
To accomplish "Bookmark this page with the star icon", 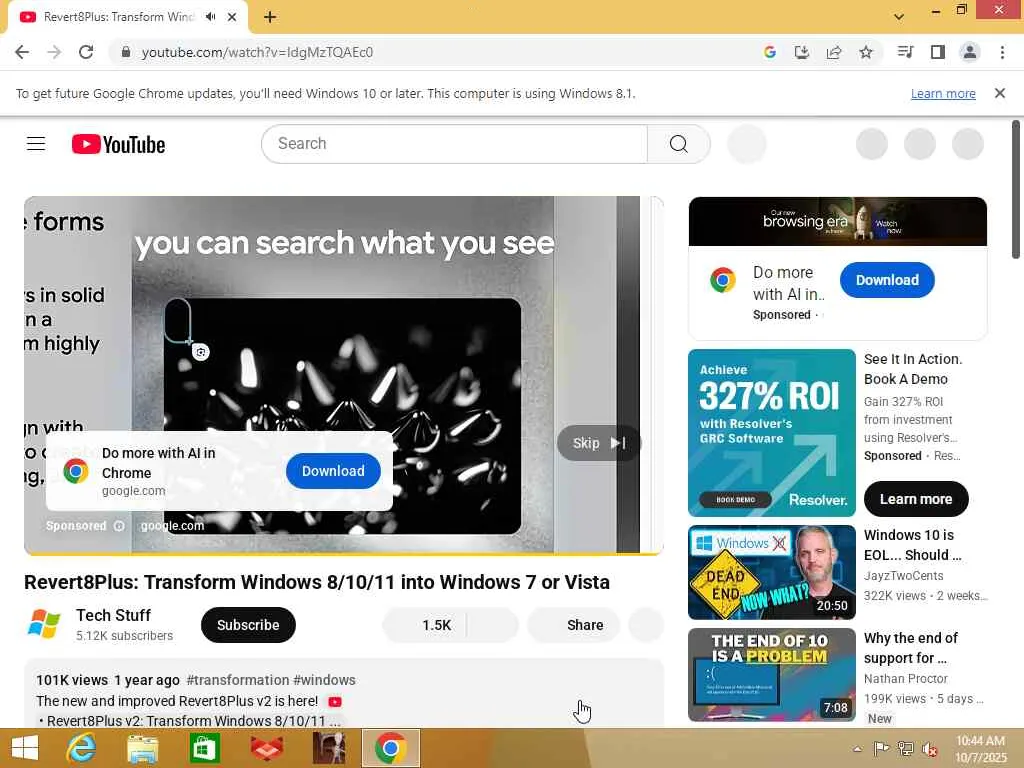I will [866, 52].
